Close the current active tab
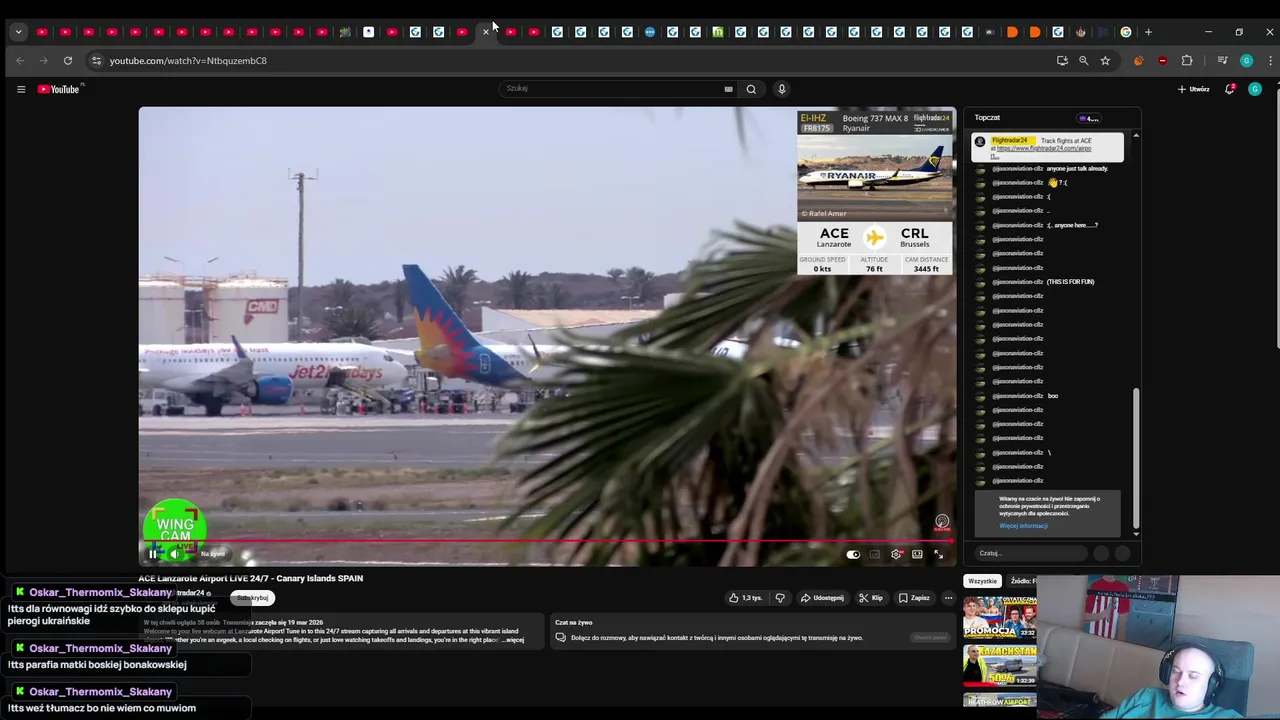Screen dimensions: 1280x720 486,32
